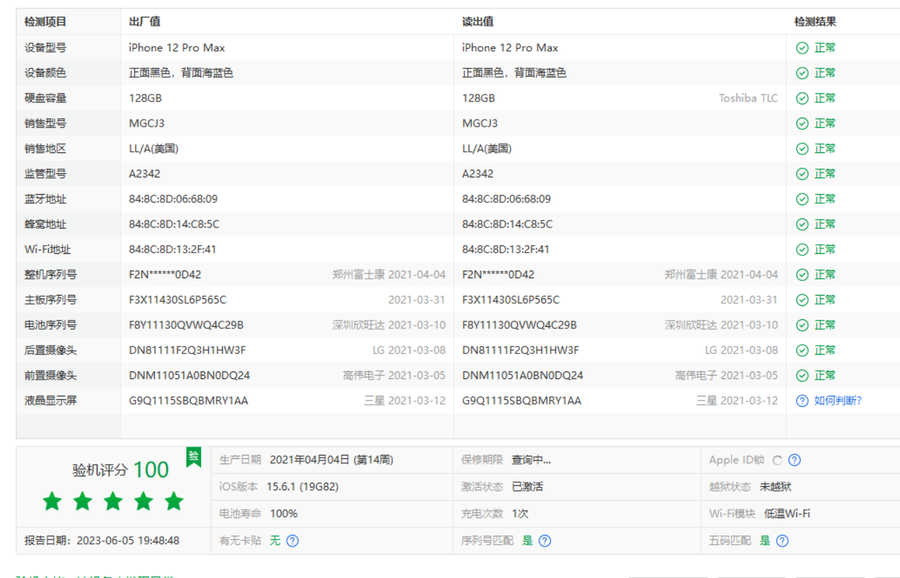Click the 液晶显示屏 row label
The image size is (900, 578).
[x=51, y=401]
